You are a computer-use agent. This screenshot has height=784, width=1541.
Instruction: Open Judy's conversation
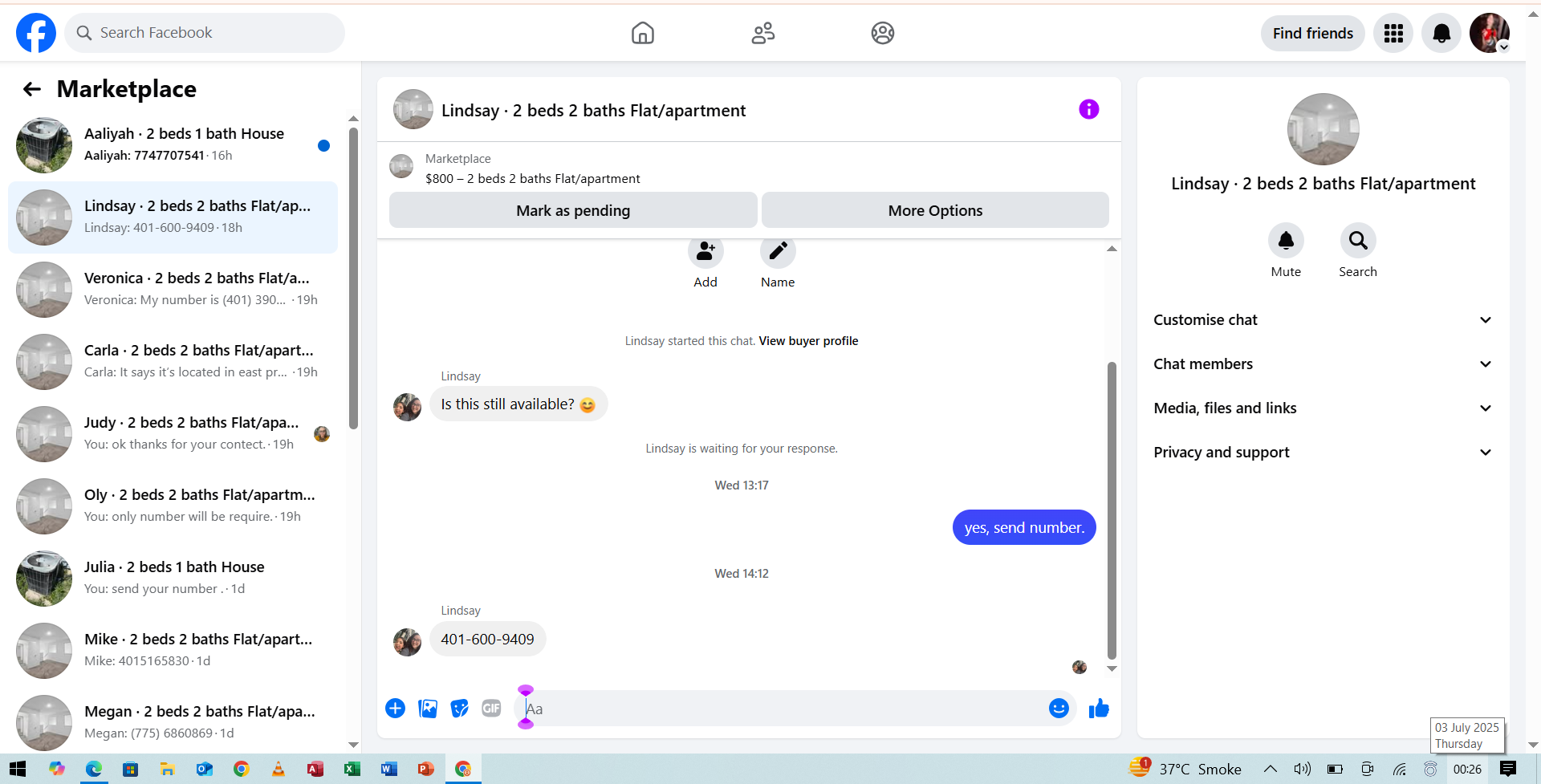pos(173,434)
